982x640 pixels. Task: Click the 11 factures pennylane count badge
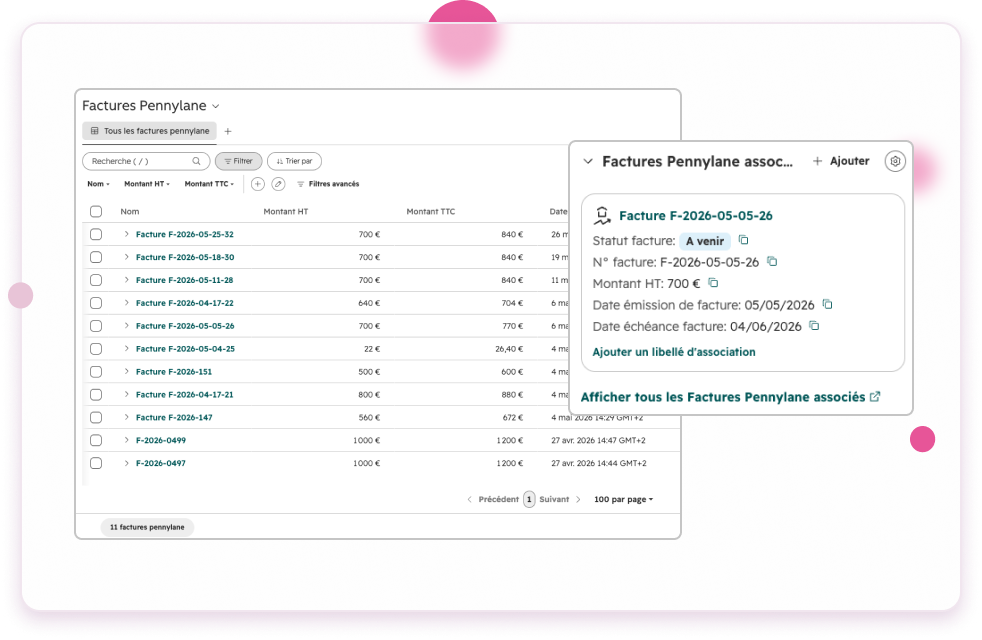tap(147, 527)
